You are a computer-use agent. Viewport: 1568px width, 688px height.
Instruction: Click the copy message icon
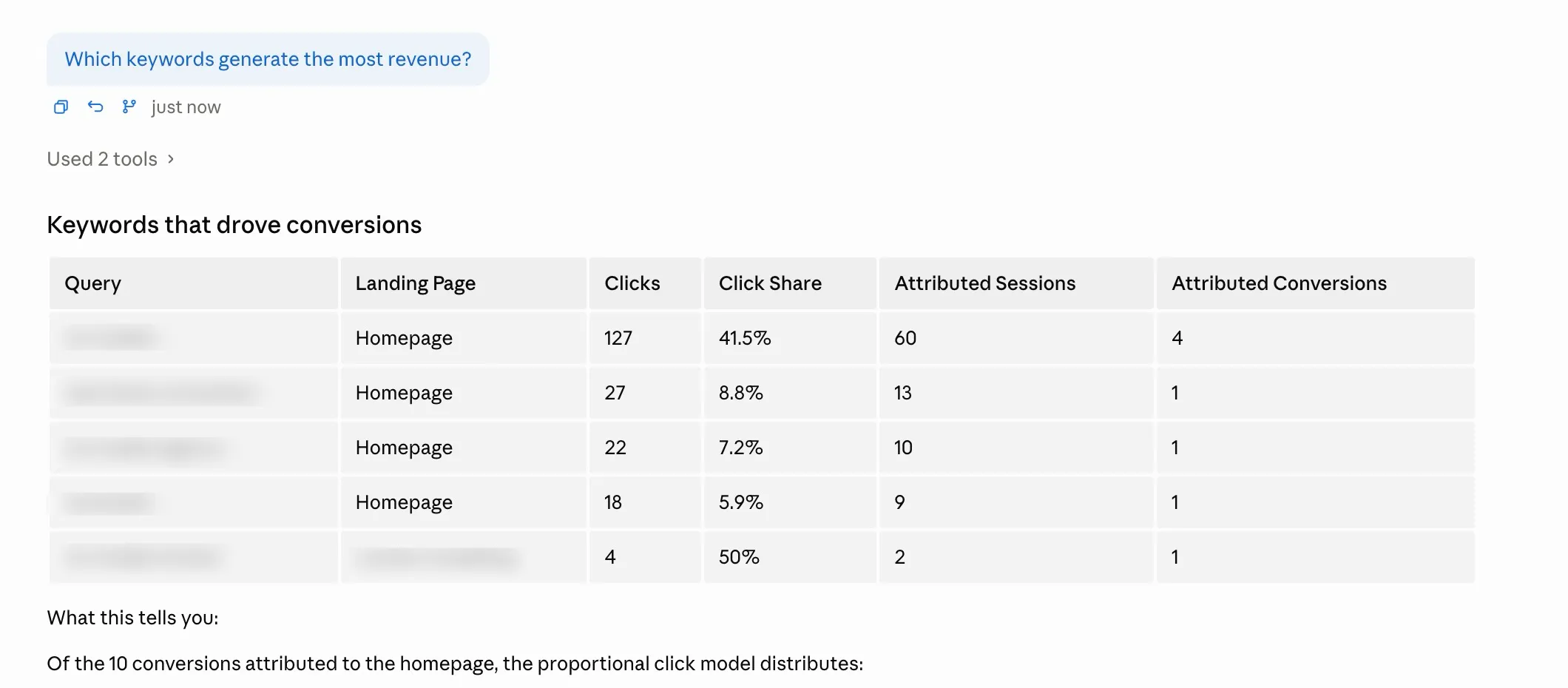coord(61,107)
